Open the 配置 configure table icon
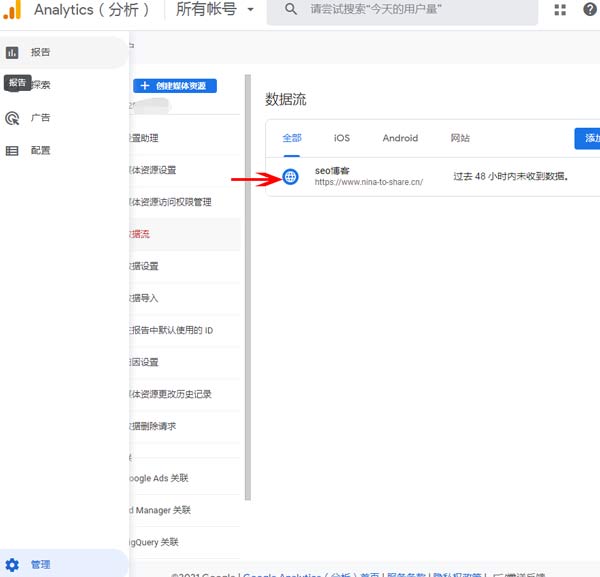Viewport: 600px width, 577px height. click(x=12, y=151)
